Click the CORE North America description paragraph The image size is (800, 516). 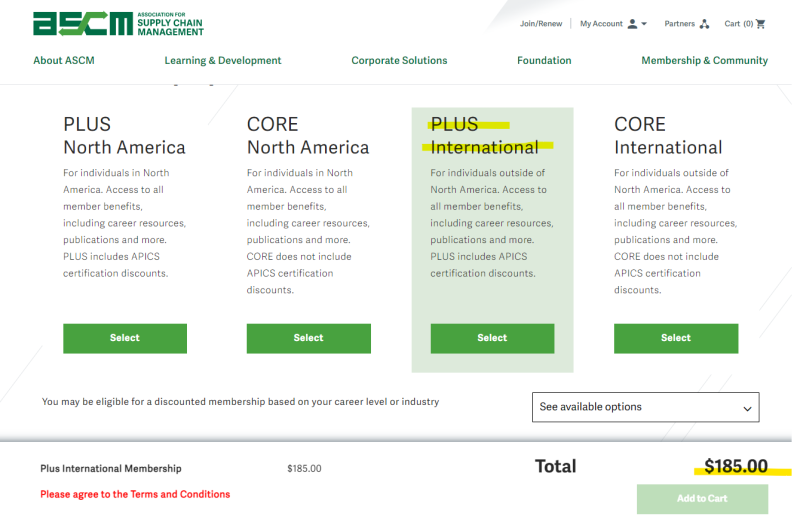(308, 231)
